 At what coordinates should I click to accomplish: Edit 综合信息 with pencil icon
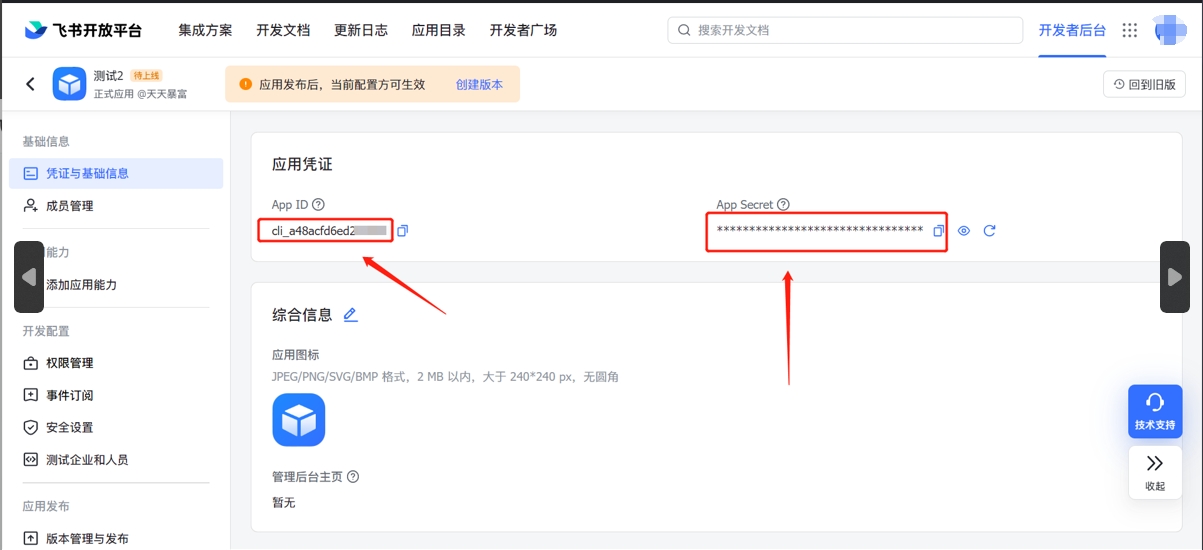coord(350,315)
